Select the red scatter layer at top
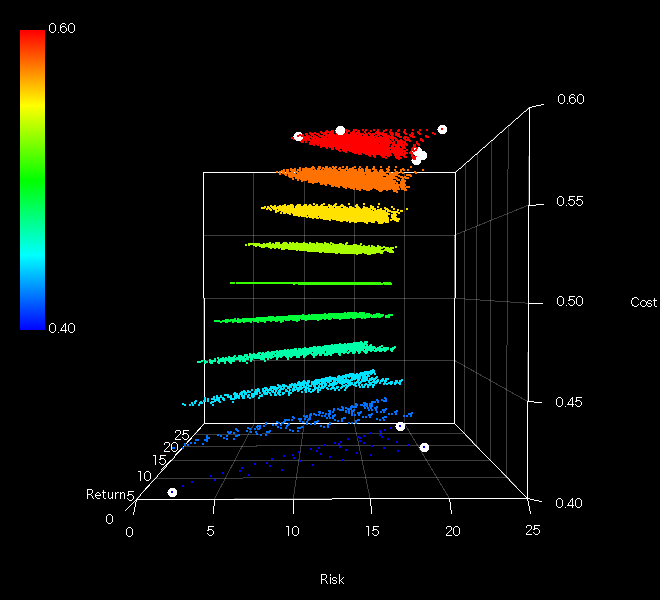Screen dimensions: 660x600 click(x=362, y=143)
